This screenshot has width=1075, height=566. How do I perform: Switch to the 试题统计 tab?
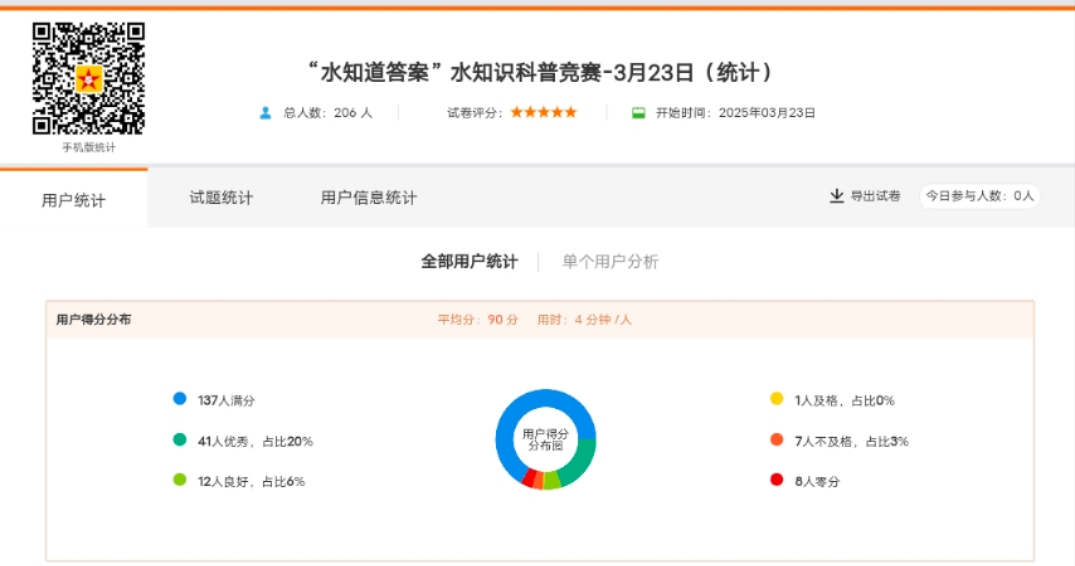coord(221,198)
